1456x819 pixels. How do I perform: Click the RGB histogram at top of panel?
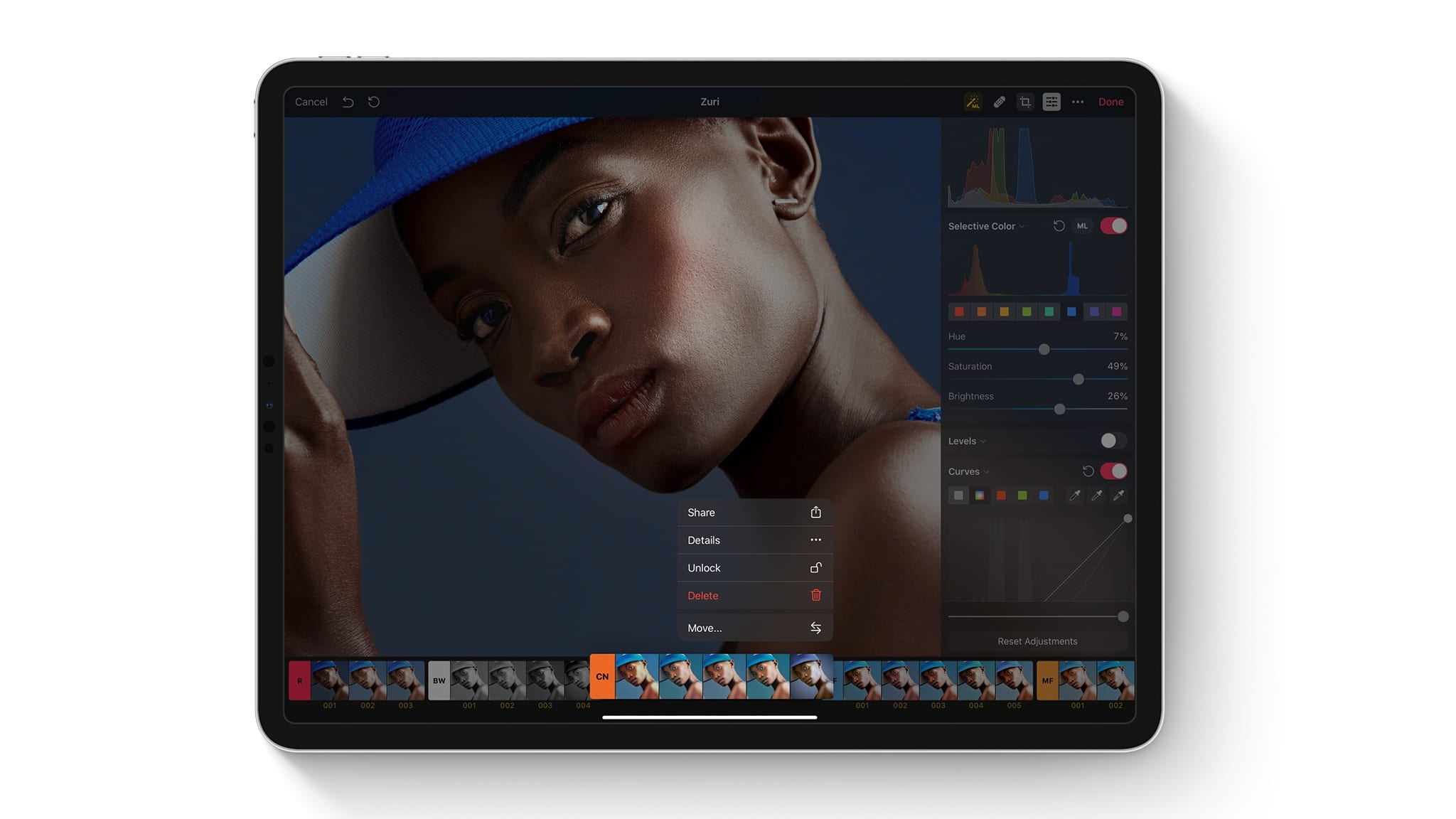1037,167
